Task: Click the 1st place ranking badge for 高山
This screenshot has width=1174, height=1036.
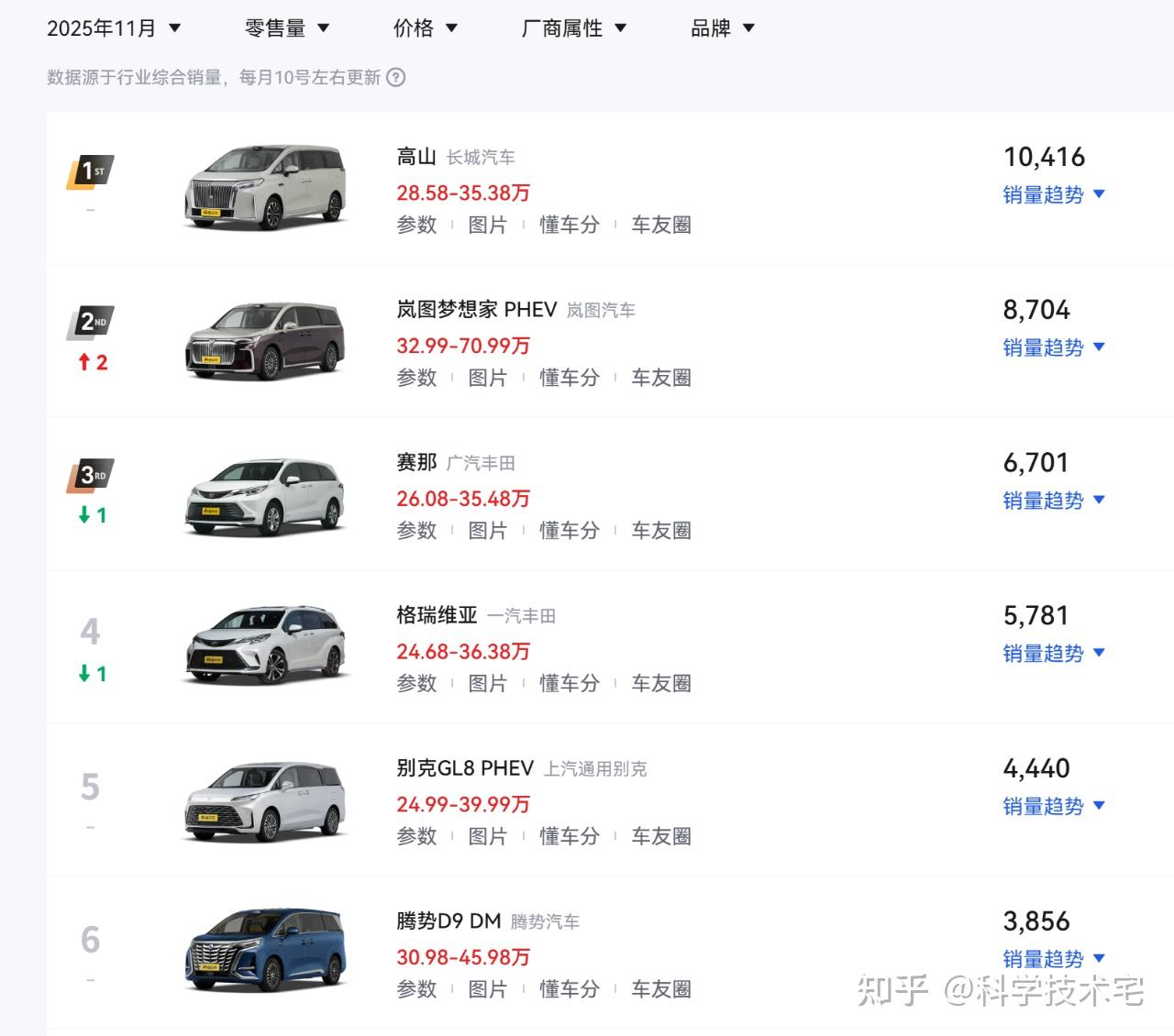Action: click(x=88, y=170)
